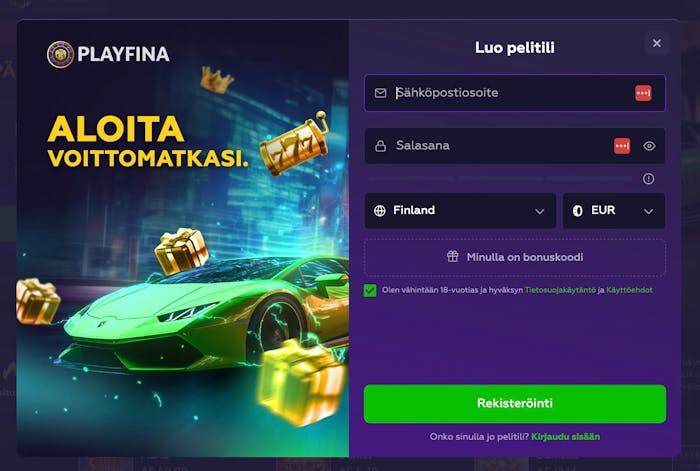Open the Finland country dropdown
This screenshot has height=471, width=700.
tap(460, 211)
